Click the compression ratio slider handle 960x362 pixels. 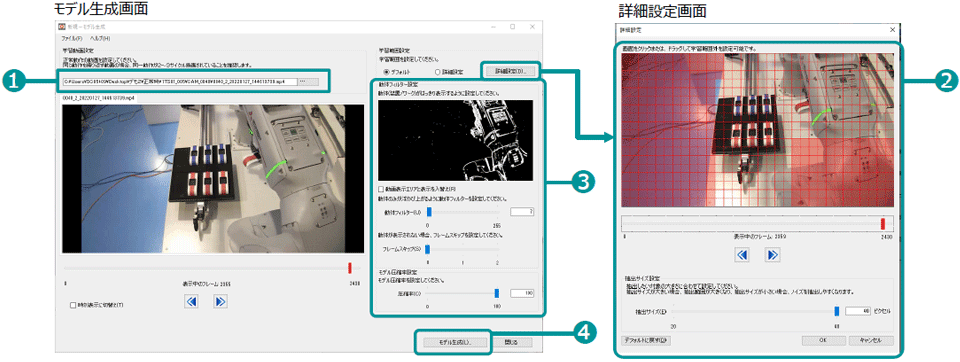pyautogui.click(x=497, y=293)
